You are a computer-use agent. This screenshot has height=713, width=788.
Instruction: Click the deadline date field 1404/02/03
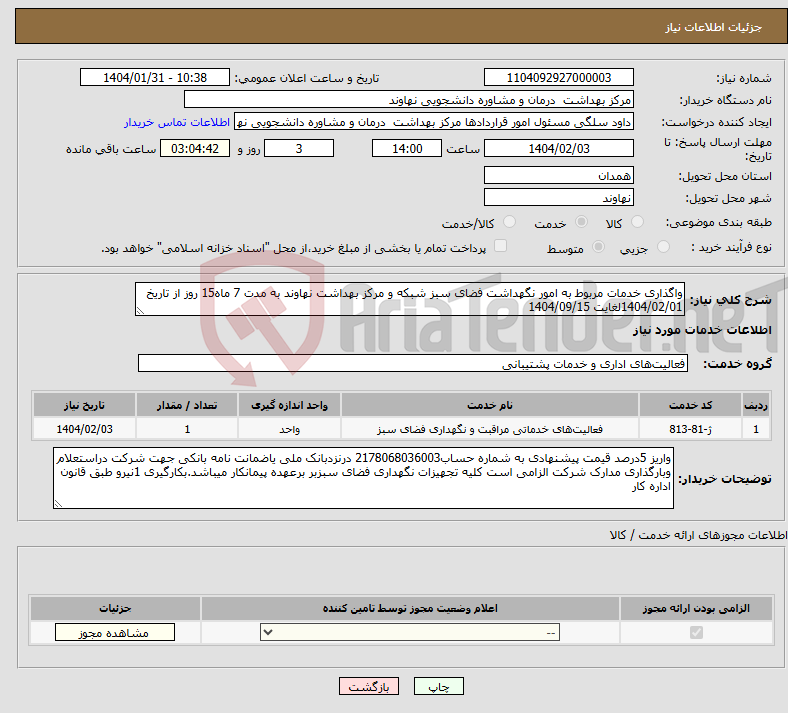click(558, 148)
